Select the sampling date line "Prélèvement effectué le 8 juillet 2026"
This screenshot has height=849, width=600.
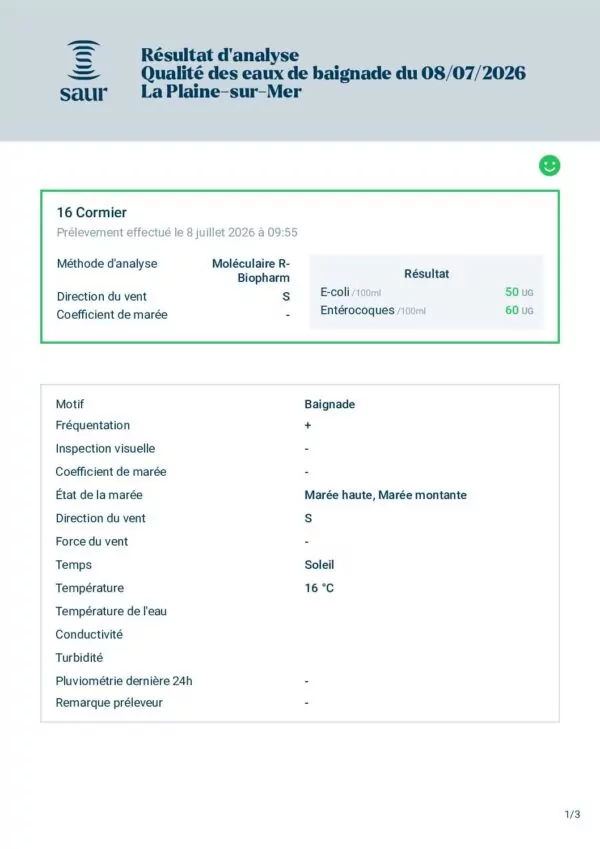click(155, 232)
